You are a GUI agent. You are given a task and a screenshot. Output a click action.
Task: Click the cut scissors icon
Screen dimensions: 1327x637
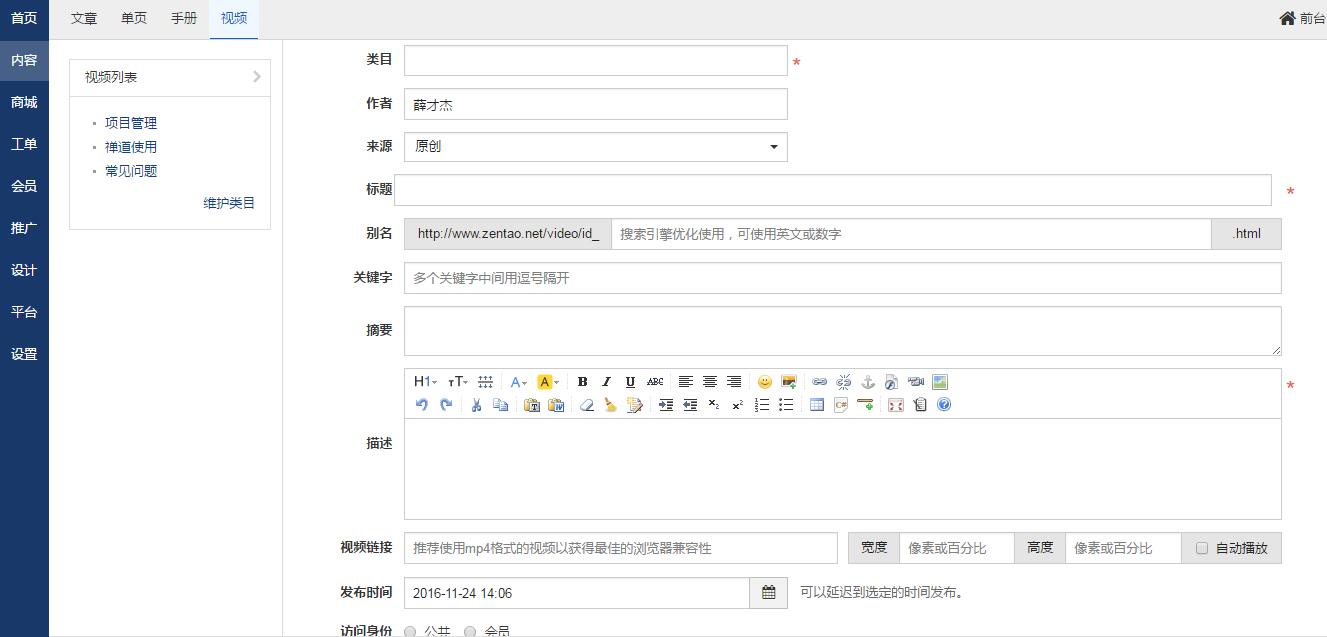point(476,405)
